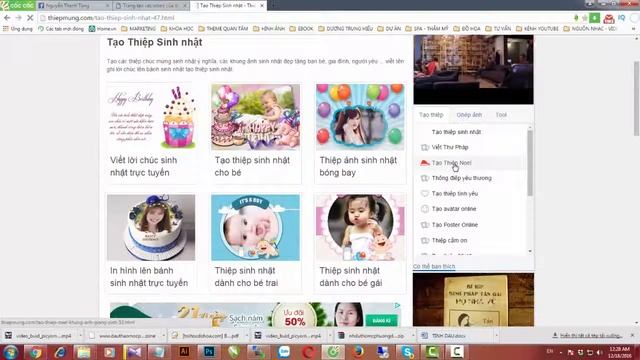The width and height of the screenshot is (640, 360).
Task: Open Skype from taskbar
Action: point(407,352)
